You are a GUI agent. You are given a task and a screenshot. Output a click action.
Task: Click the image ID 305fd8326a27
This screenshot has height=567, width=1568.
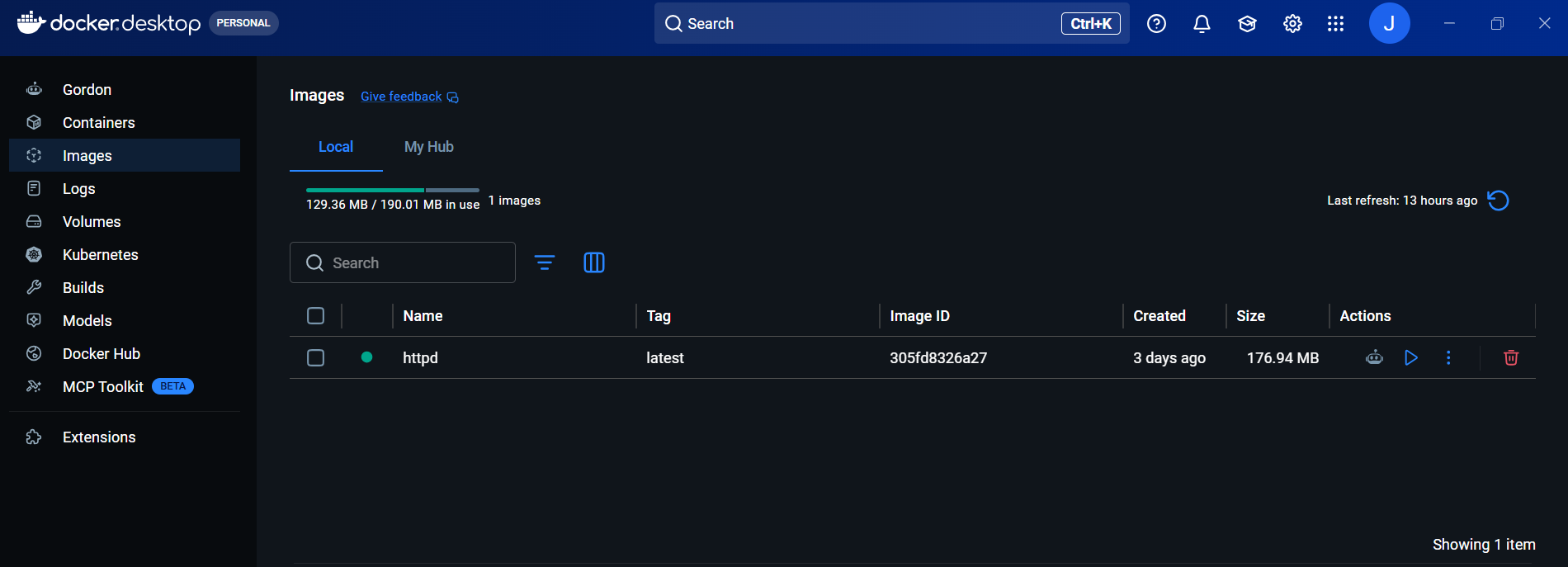tap(938, 357)
